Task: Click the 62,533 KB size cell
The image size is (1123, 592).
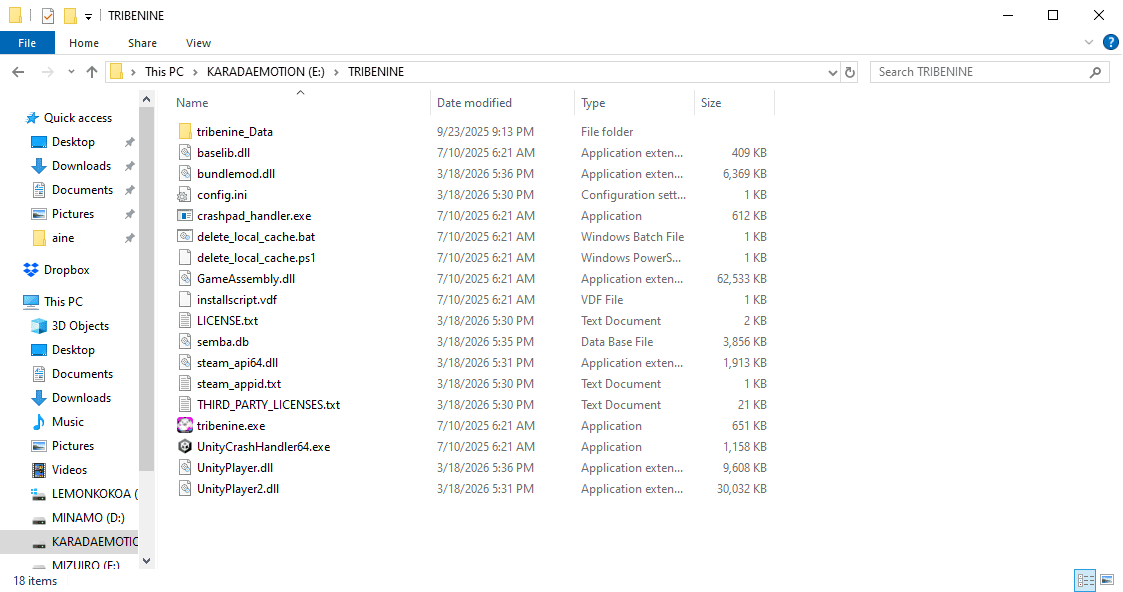Action: pyautogui.click(x=741, y=279)
